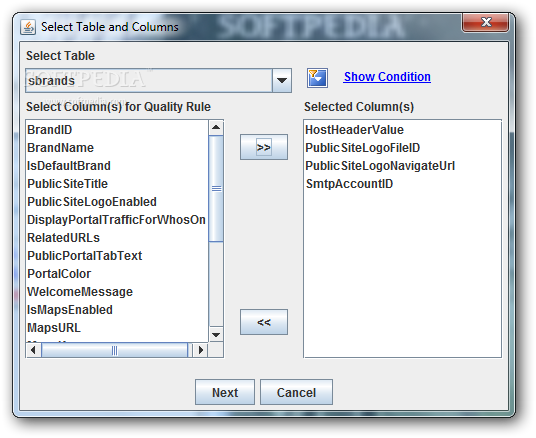
Task: Click the column list scroll down arrow
Action: [x=216, y=334]
